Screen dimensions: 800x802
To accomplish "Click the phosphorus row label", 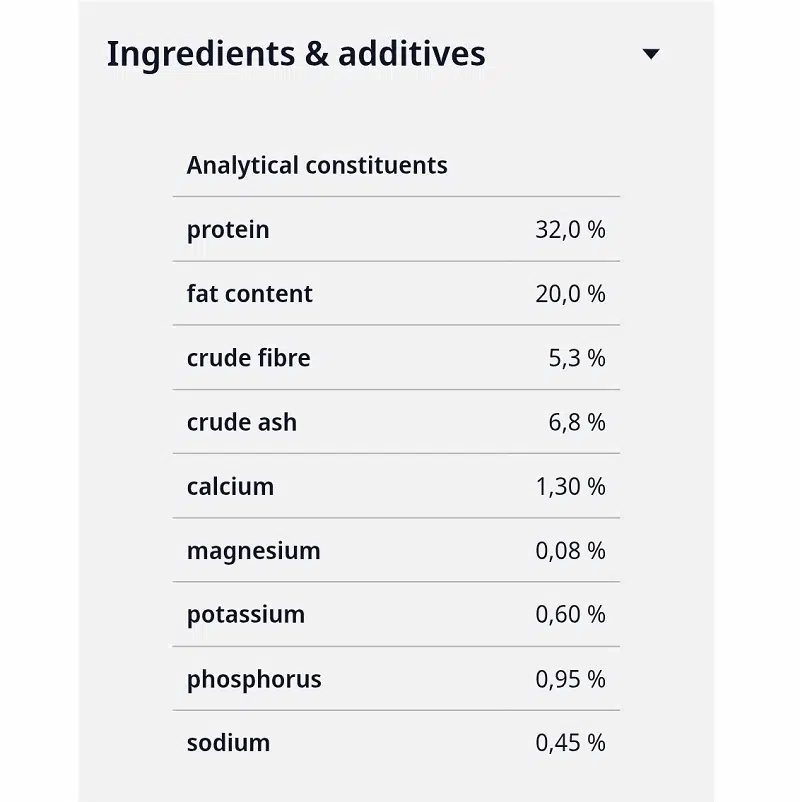I will pos(254,680).
